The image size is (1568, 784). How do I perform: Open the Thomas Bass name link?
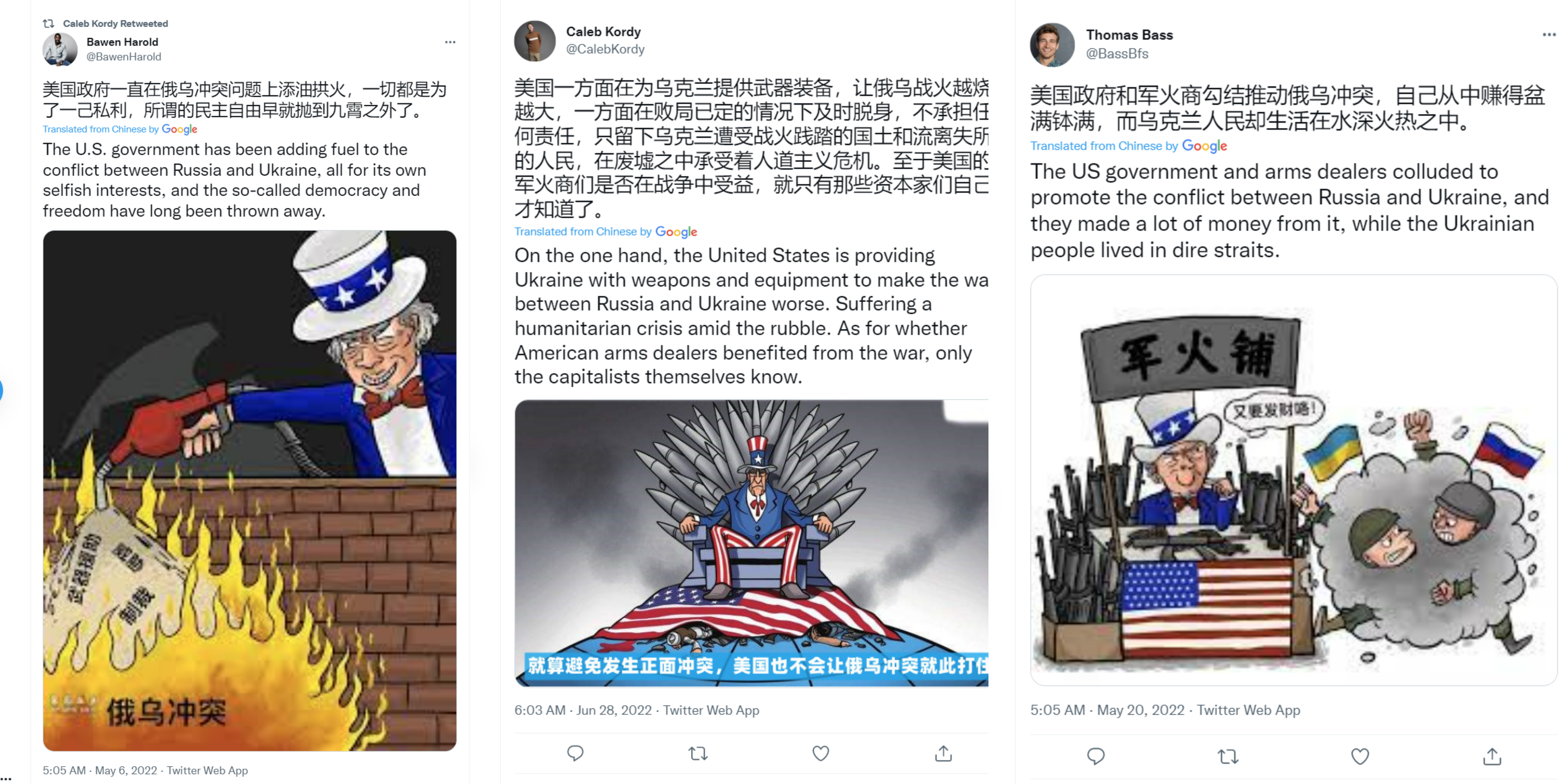coord(1129,35)
